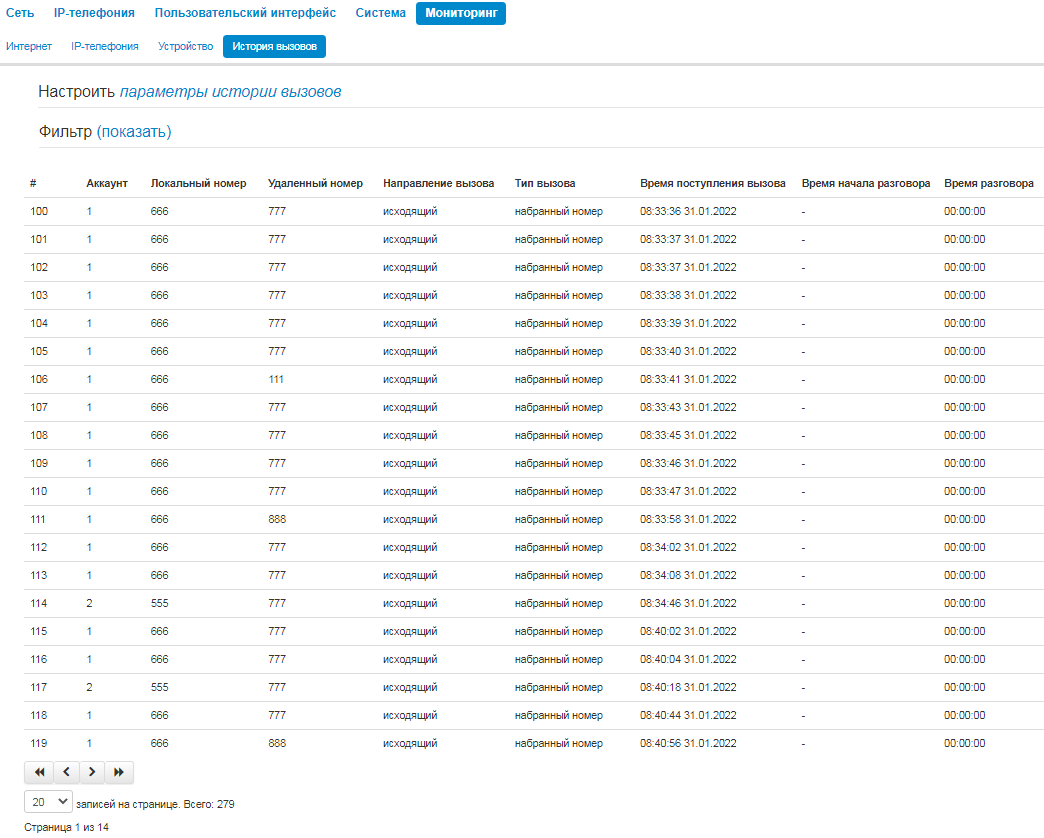1044x838 pixels.
Task: Select the История вызовов sub-tab
Action: 274,47
